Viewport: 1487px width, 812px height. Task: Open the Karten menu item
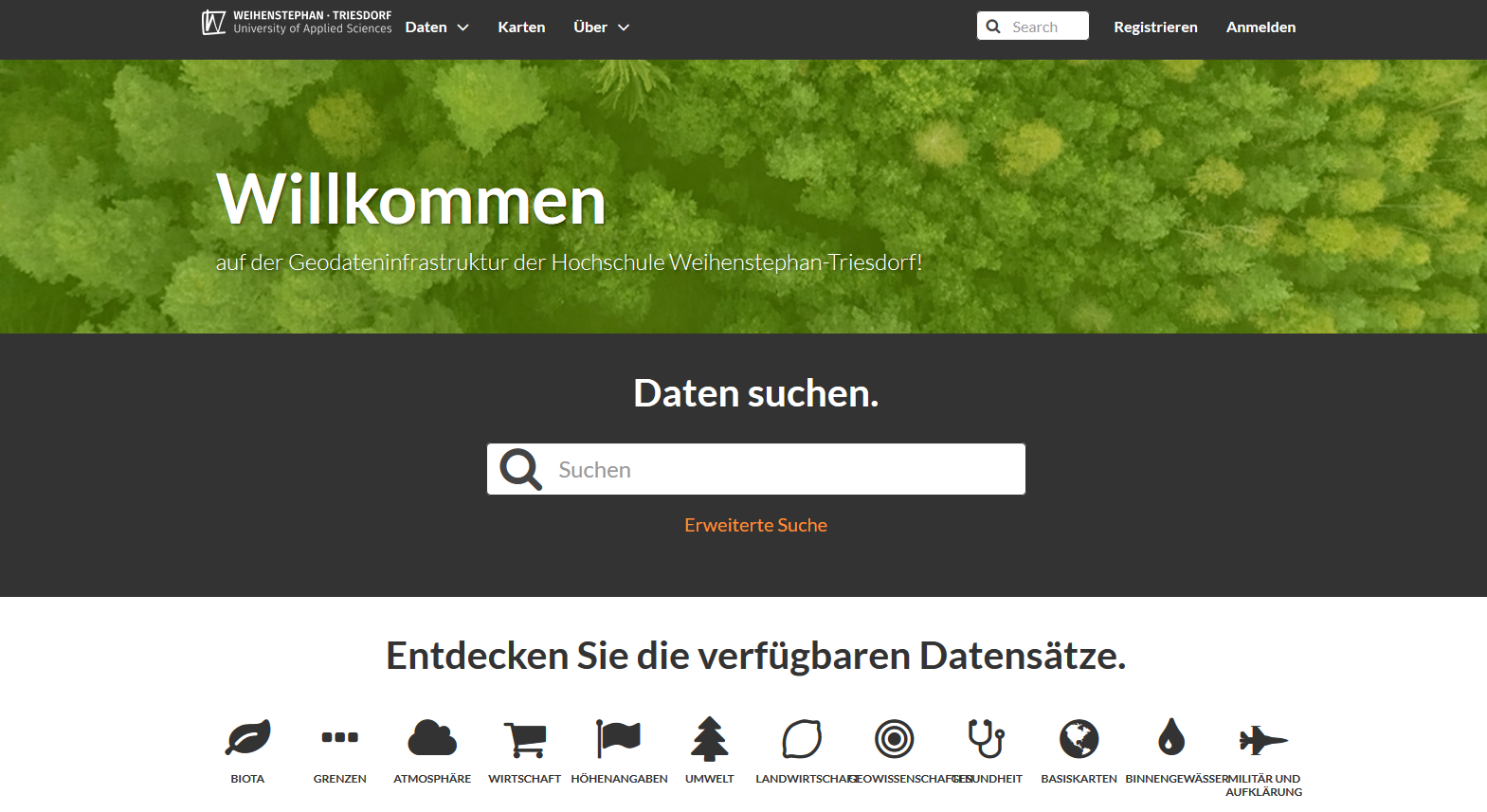tap(521, 27)
